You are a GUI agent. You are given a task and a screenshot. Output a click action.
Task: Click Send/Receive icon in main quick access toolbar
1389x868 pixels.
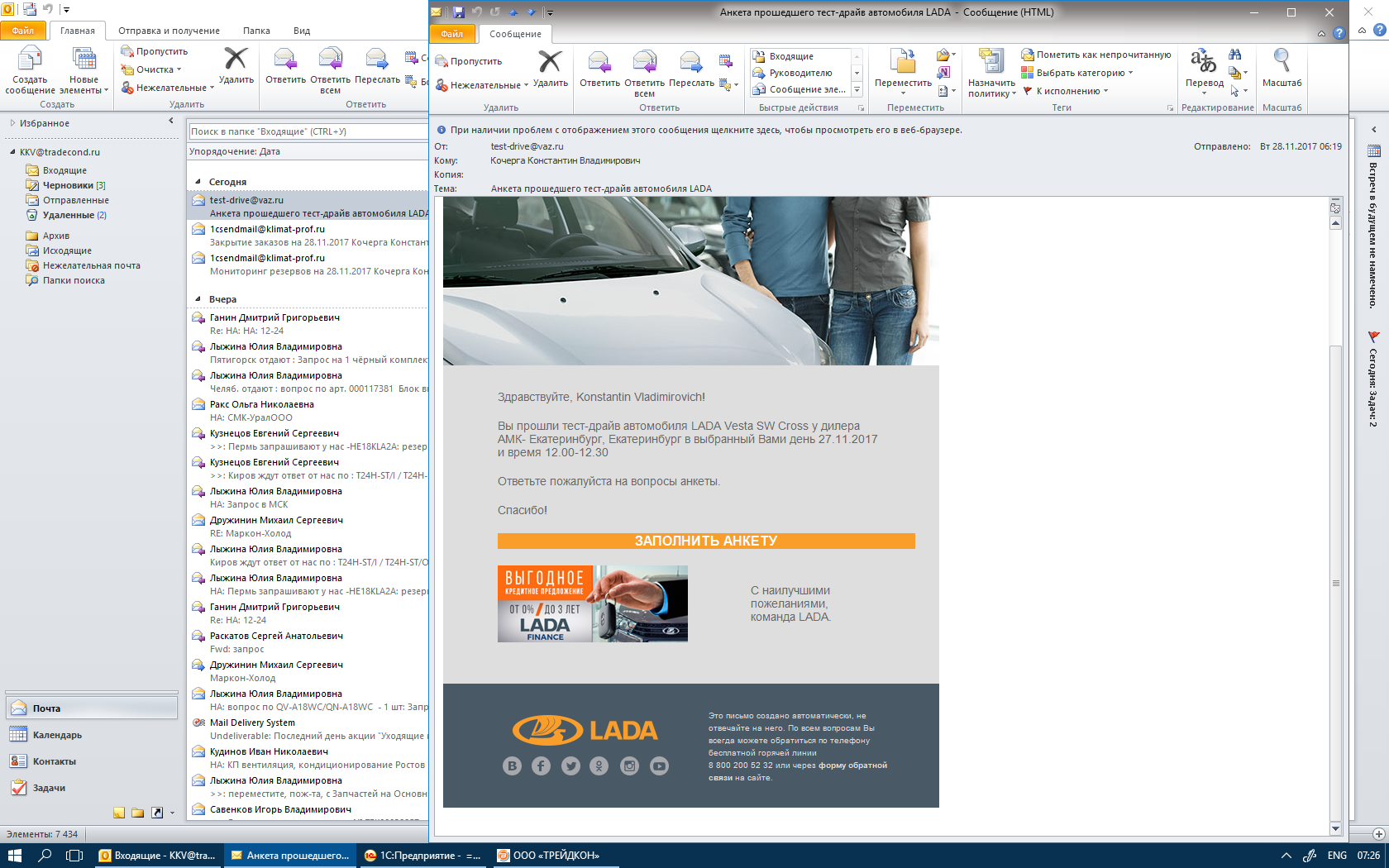click(x=29, y=10)
